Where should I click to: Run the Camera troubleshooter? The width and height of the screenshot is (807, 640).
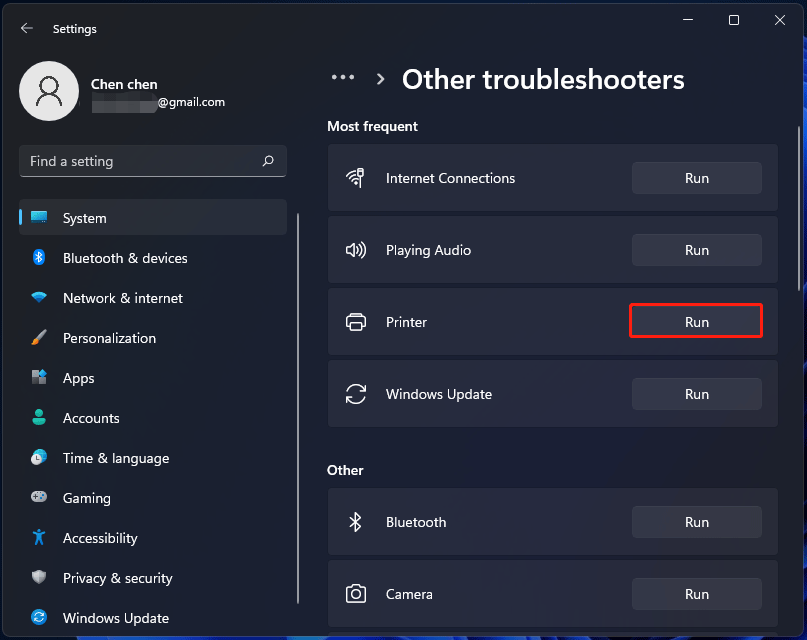[x=696, y=594]
